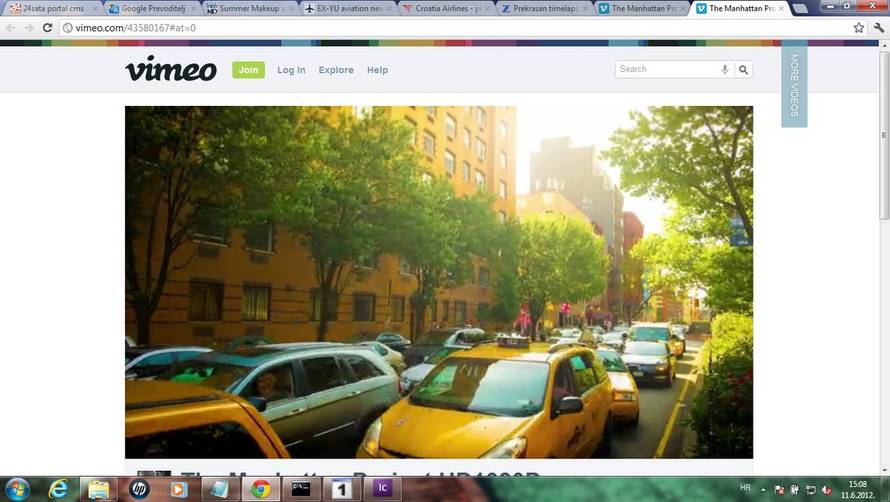Image resolution: width=890 pixels, height=502 pixels.
Task: Open Windows Media Player taskbar icon
Action: (x=179, y=488)
